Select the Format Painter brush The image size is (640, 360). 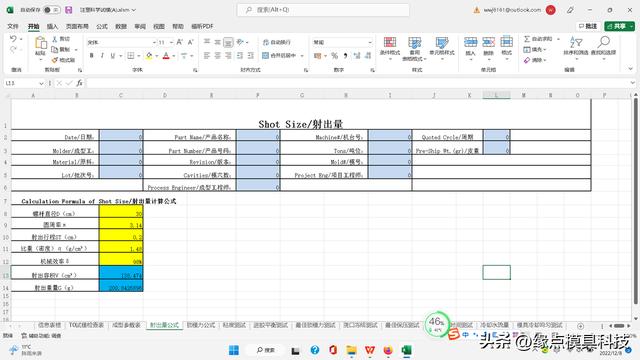(x=55, y=60)
